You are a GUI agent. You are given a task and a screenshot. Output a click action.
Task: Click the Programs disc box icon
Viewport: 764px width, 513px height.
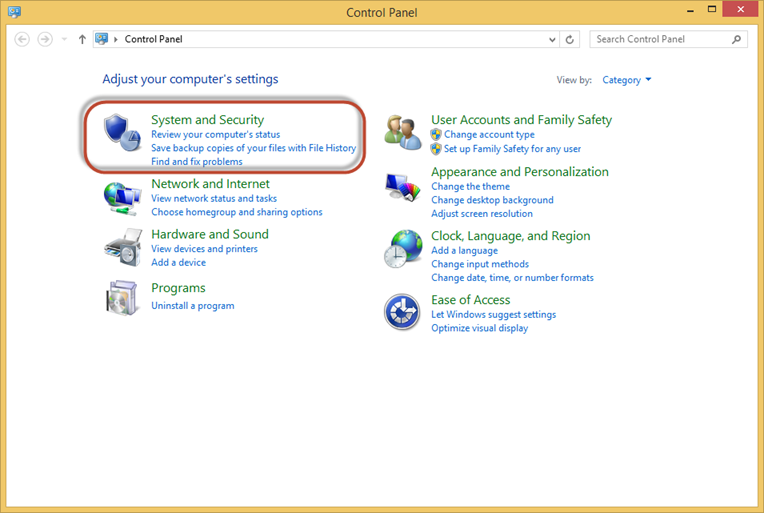point(122,298)
